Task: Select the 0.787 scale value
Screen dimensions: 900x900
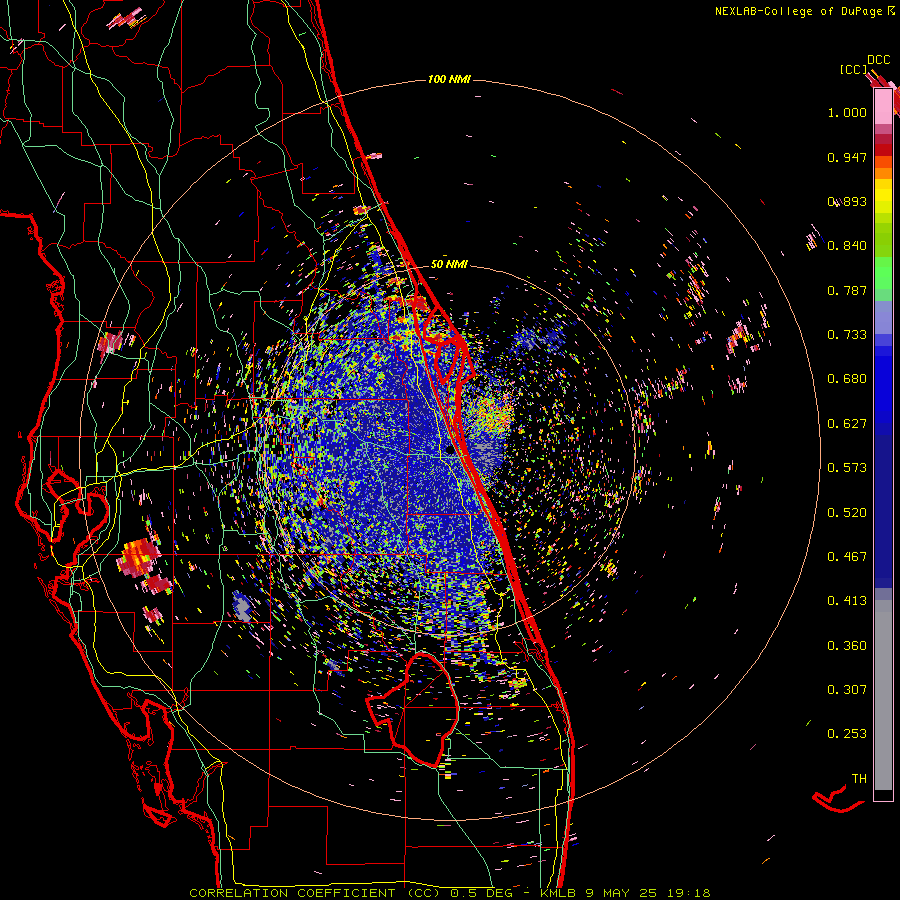Action: 847,290
